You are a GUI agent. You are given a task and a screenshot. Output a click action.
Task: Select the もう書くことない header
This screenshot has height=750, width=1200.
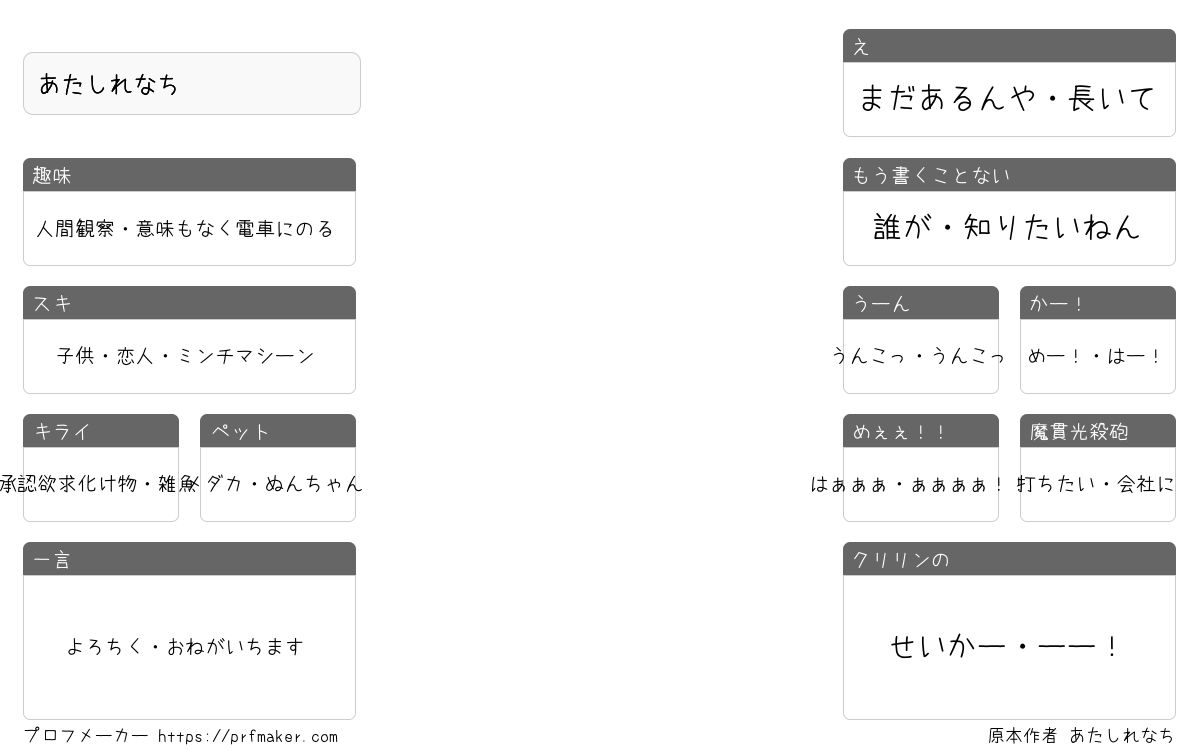click(x=1009, y=175)
